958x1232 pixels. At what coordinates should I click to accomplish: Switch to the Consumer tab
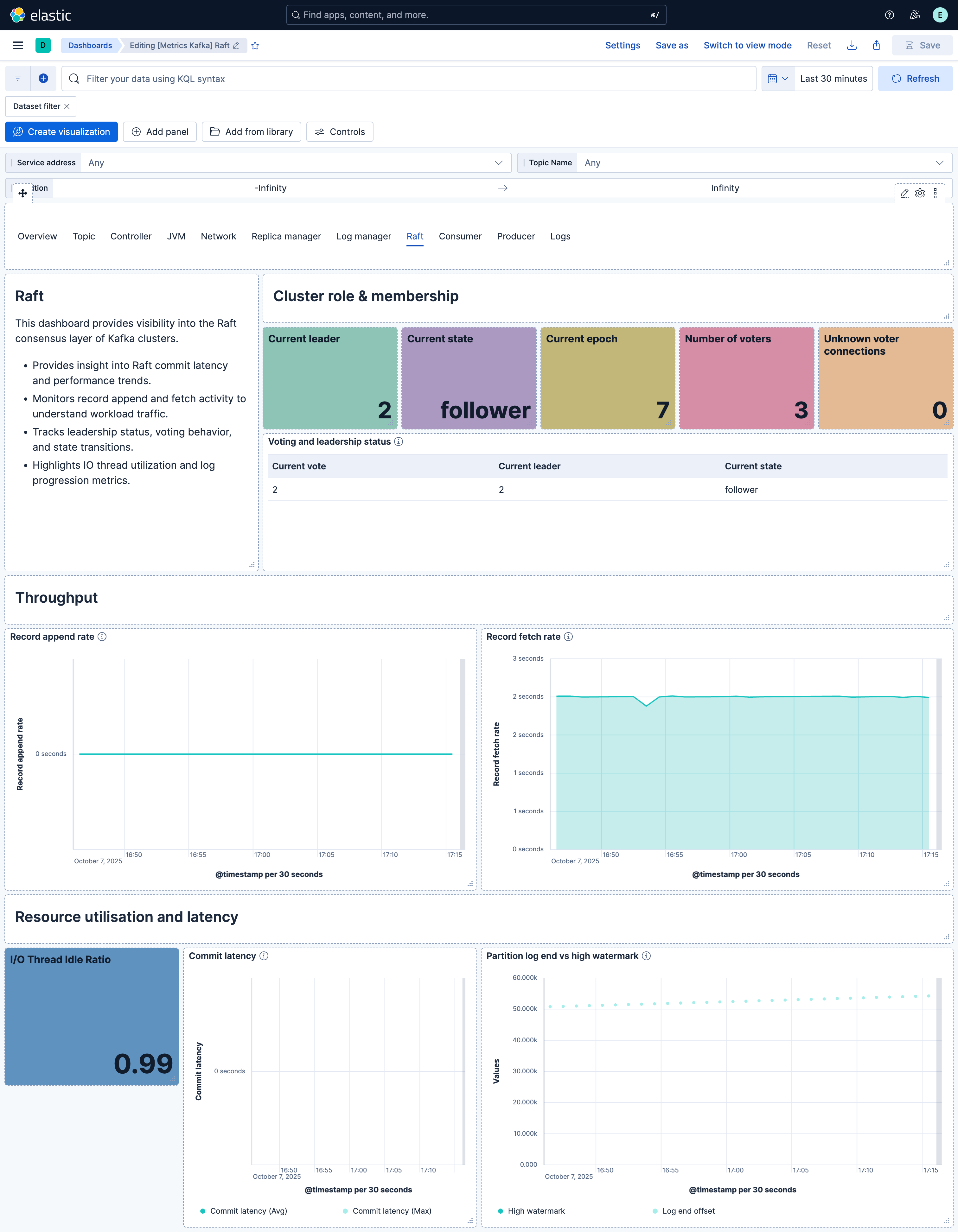tap(460, 236)
